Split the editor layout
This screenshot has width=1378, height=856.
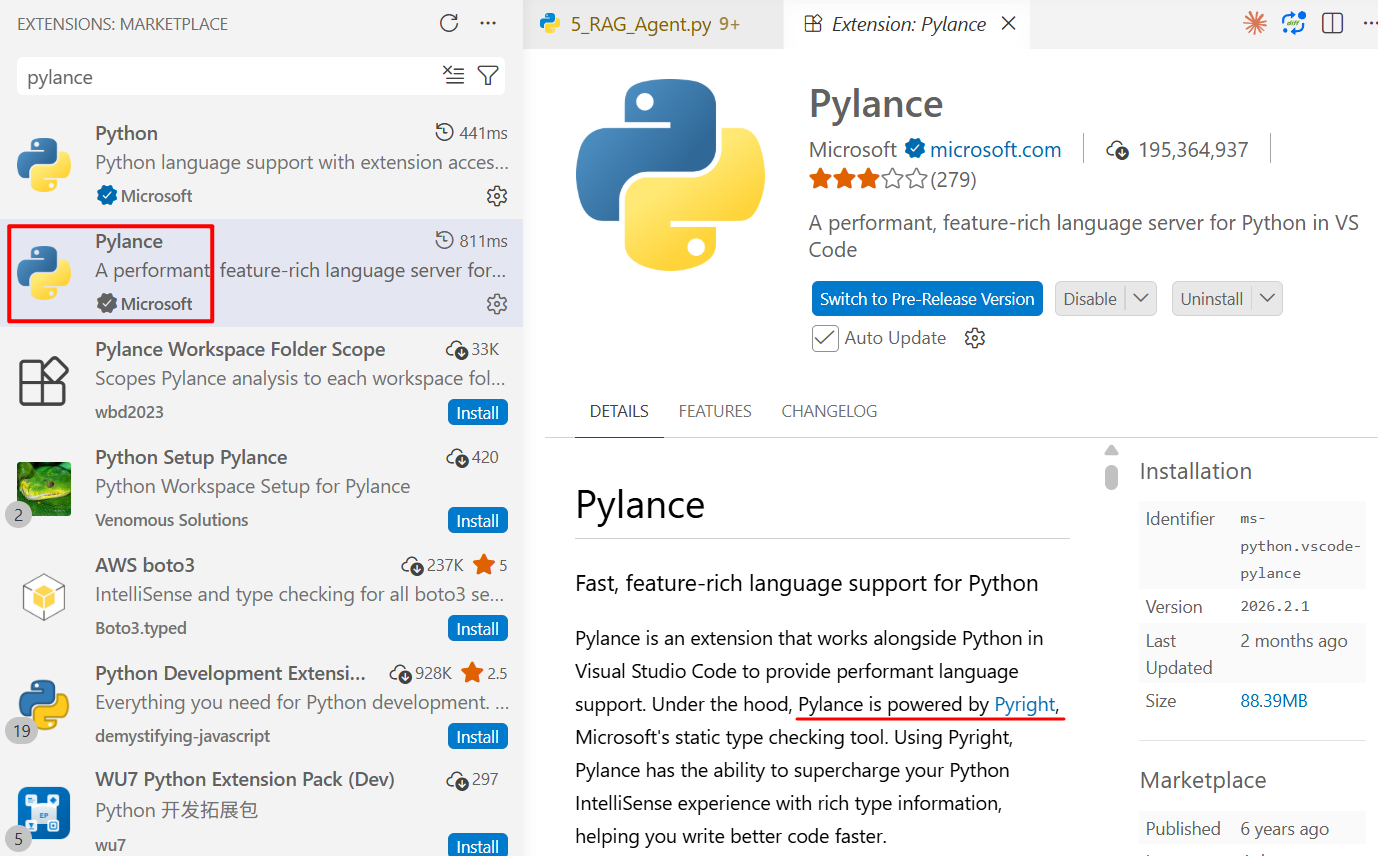click(1332, 23)
